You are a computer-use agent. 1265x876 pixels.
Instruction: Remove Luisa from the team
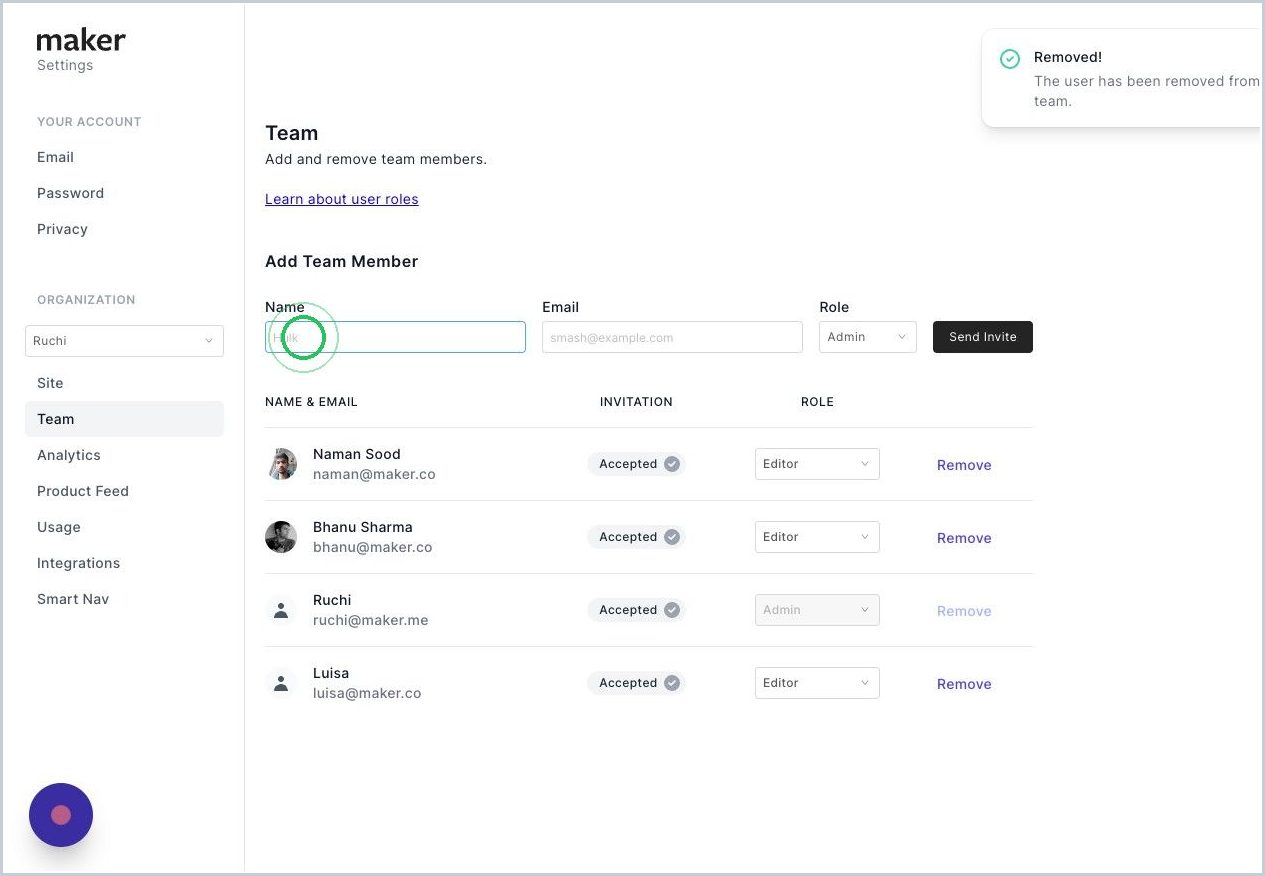pyautogui.click(x=964, y=684)
